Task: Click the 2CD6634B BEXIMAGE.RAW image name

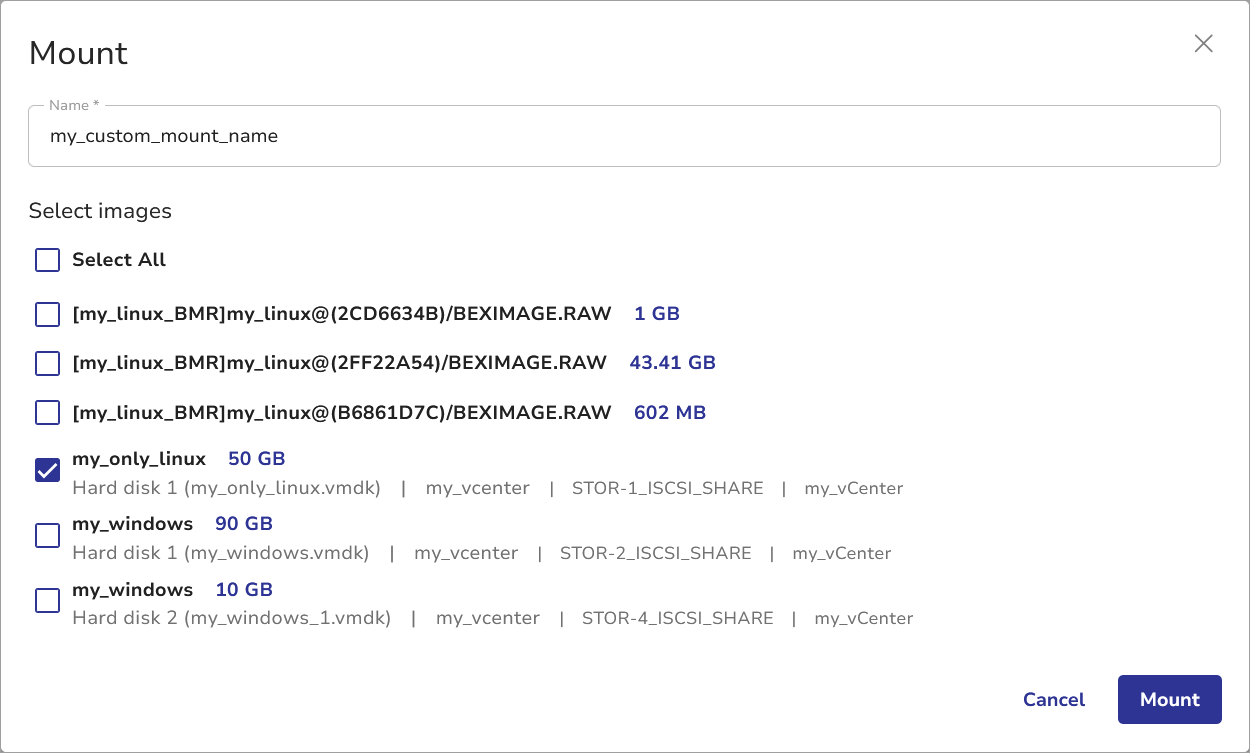Action: (x=341, y=314)
